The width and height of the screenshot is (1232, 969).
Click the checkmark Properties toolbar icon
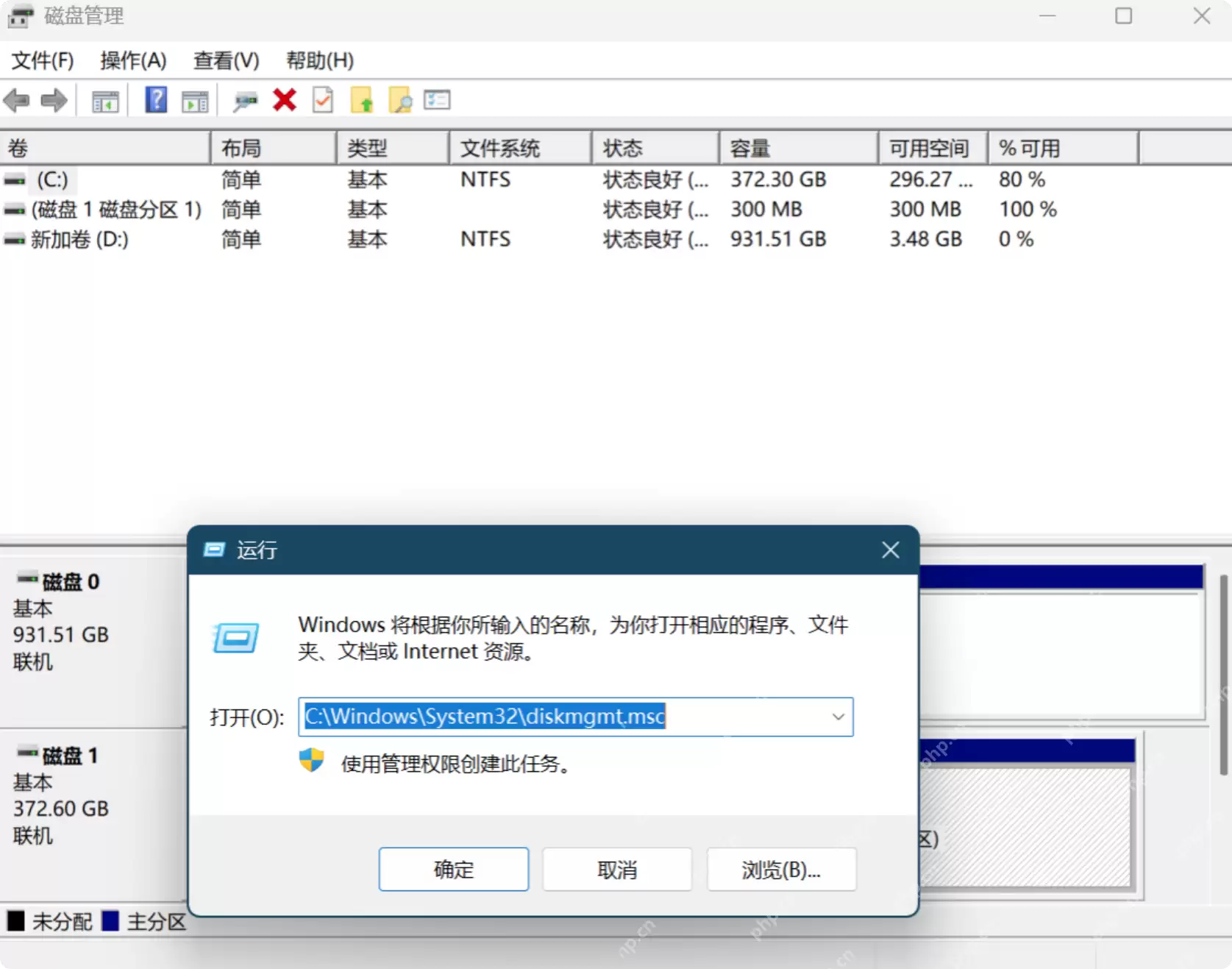click(323, 100)
